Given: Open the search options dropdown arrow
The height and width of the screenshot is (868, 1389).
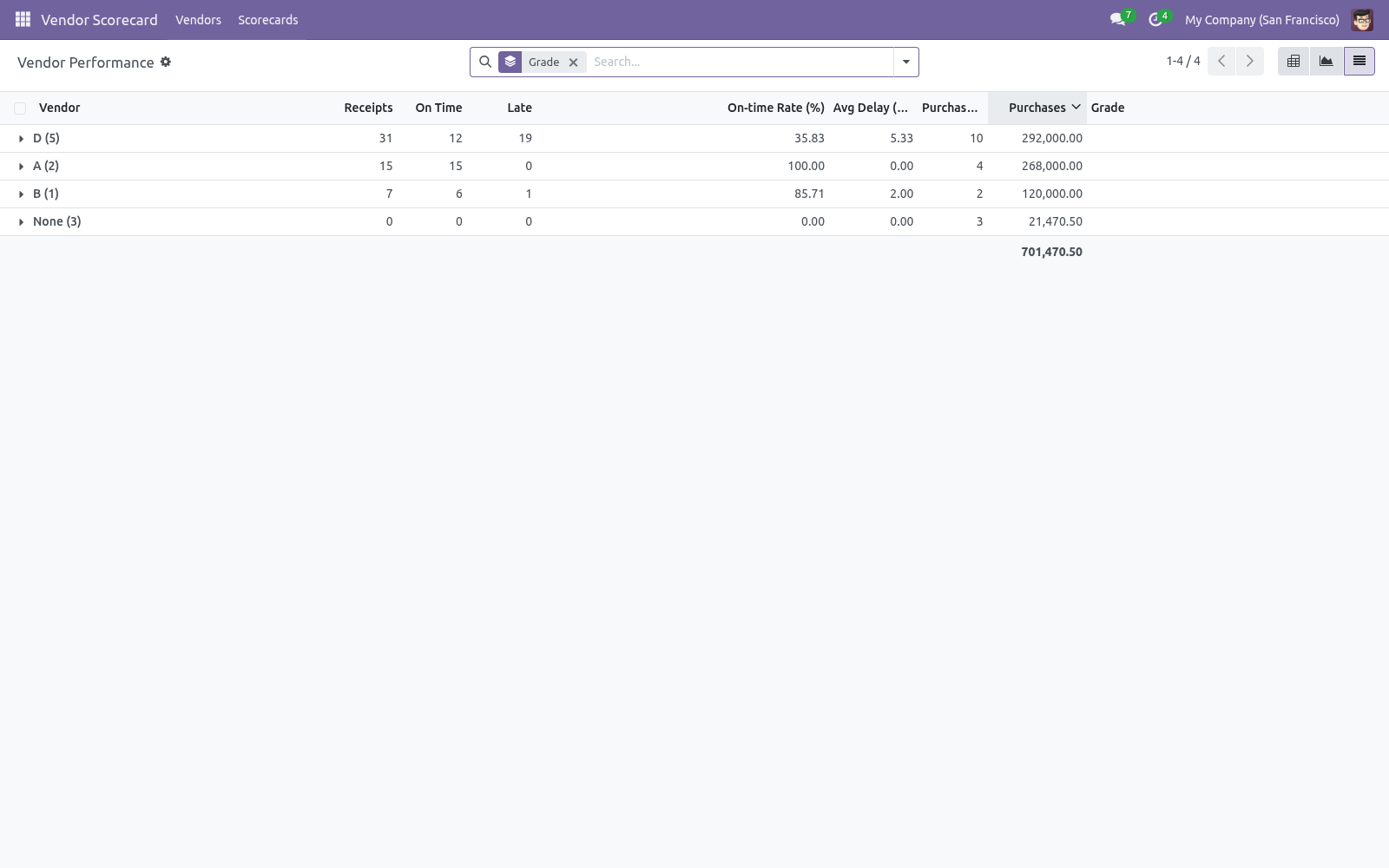Looking at the screenshot, I should (906, 62).
